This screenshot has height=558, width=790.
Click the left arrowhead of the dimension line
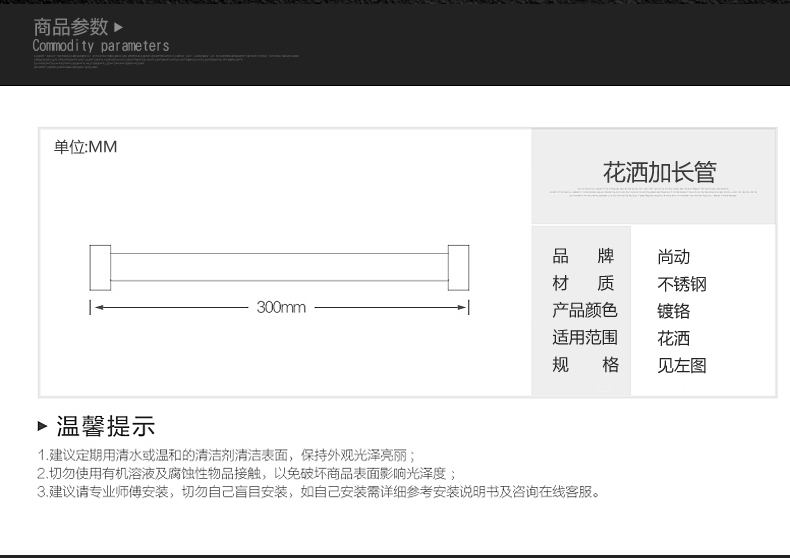click(98, 307)
